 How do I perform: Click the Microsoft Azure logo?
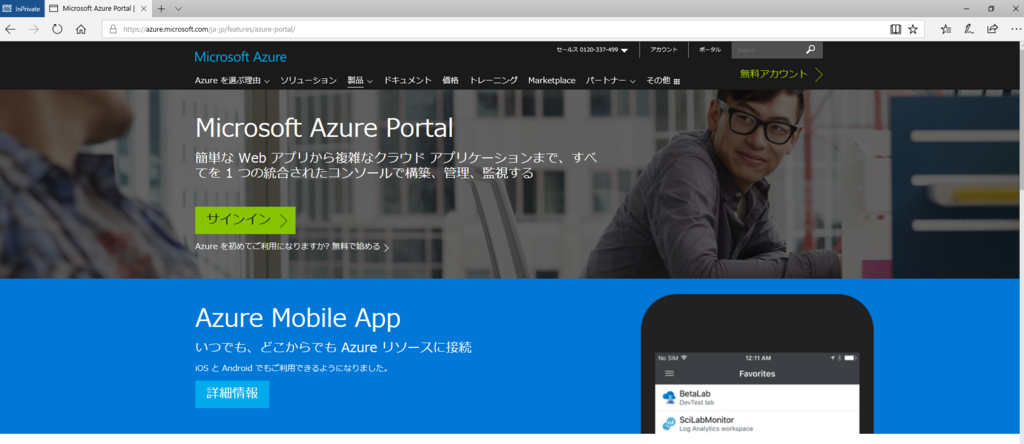pyautogui.click(x=240, y=57)
